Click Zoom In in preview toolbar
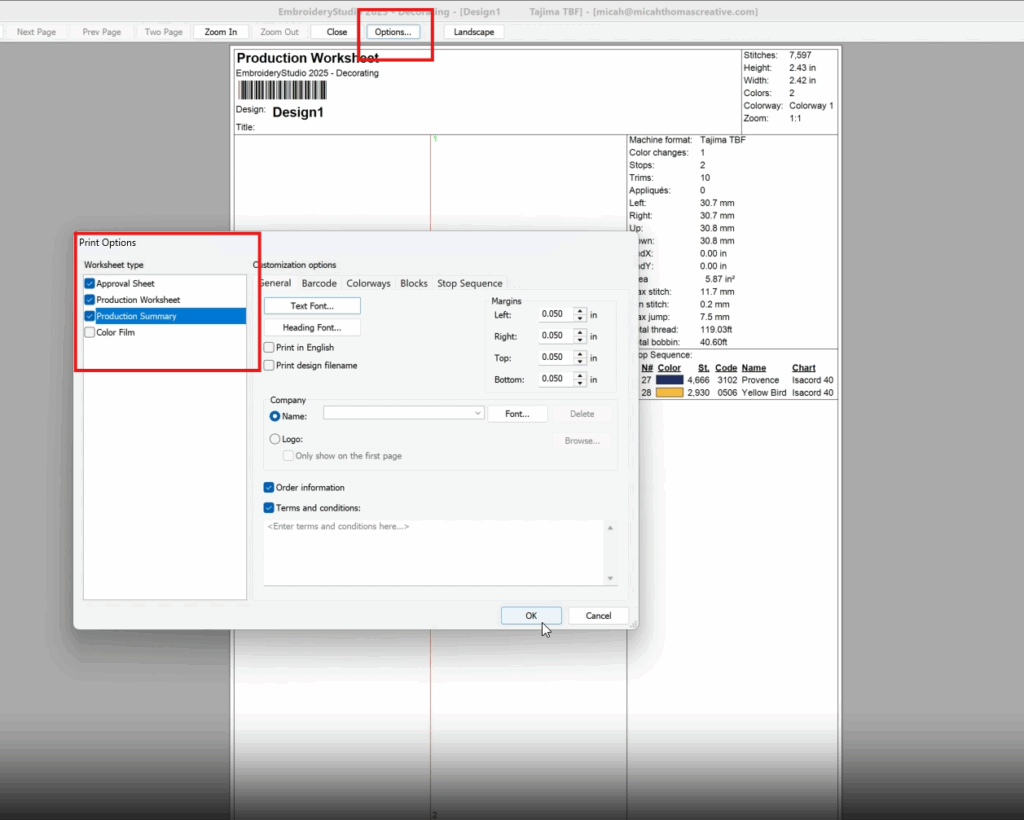The height and width of the screenshot is (820, 1024). 221,32
